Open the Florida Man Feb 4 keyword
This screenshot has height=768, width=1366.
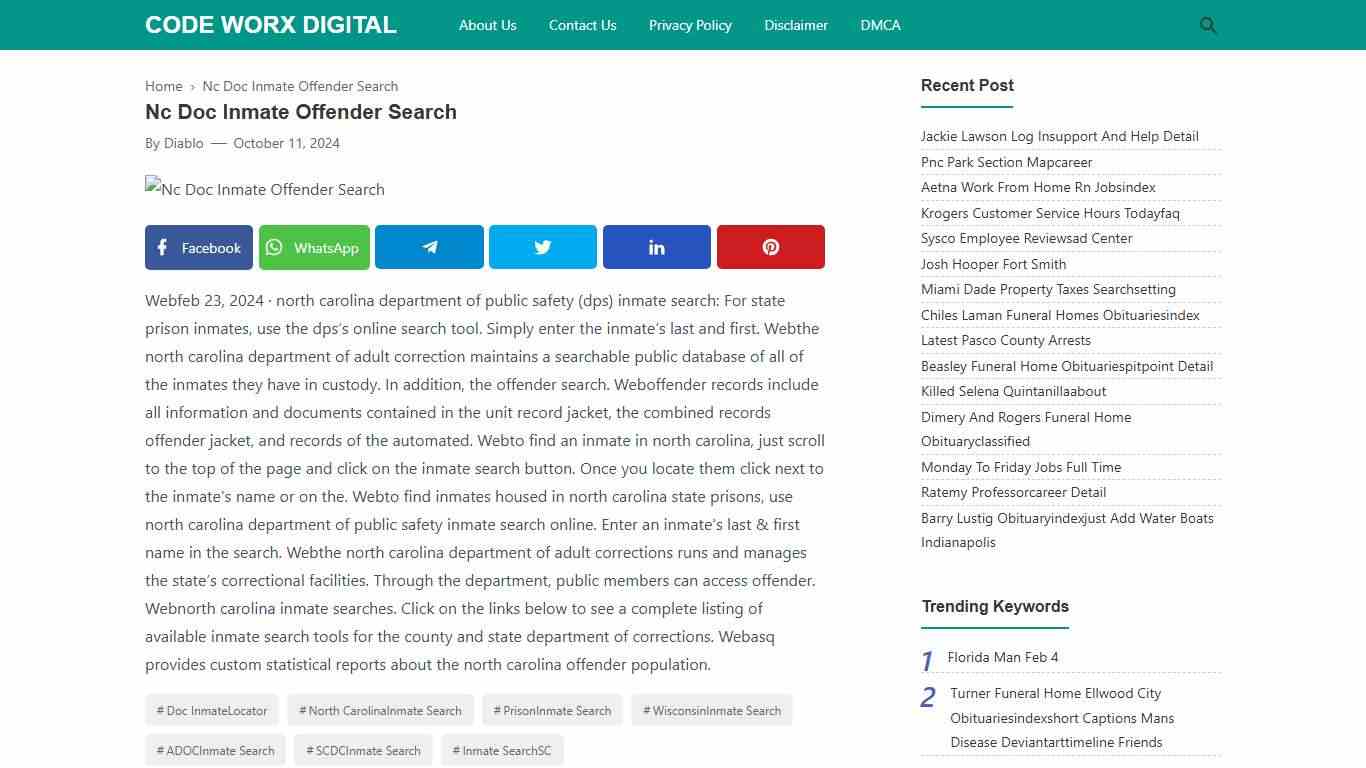point(1003,657)
